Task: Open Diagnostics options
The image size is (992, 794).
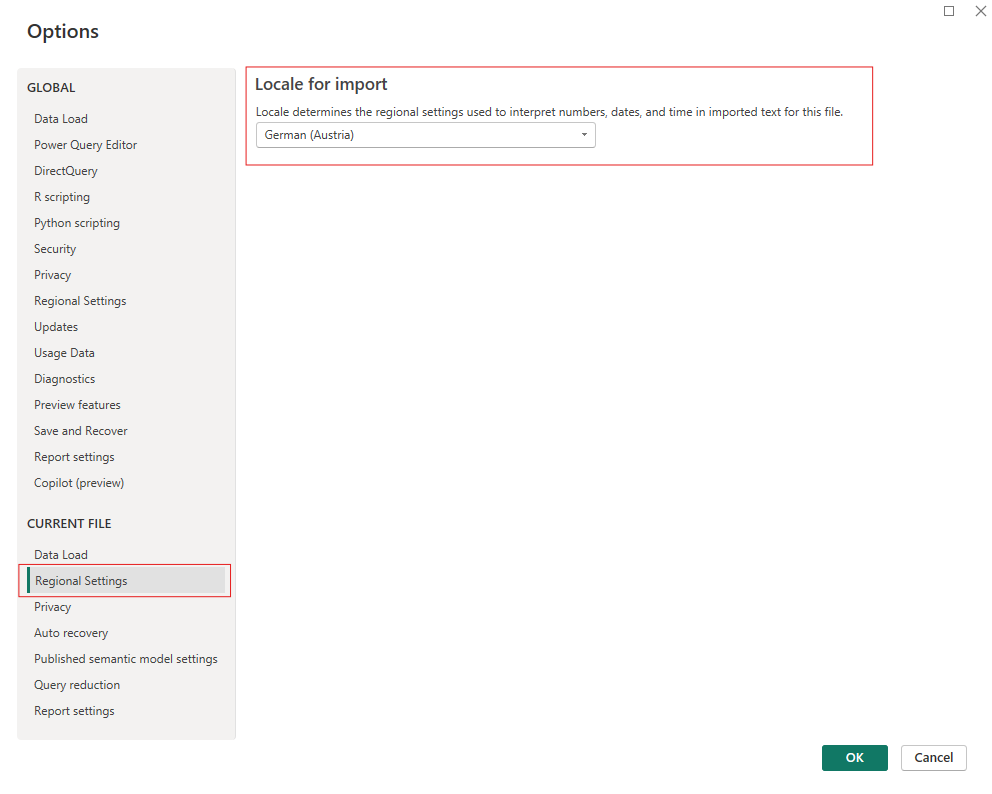Action: pyautogui.click(x=65, y=378)
